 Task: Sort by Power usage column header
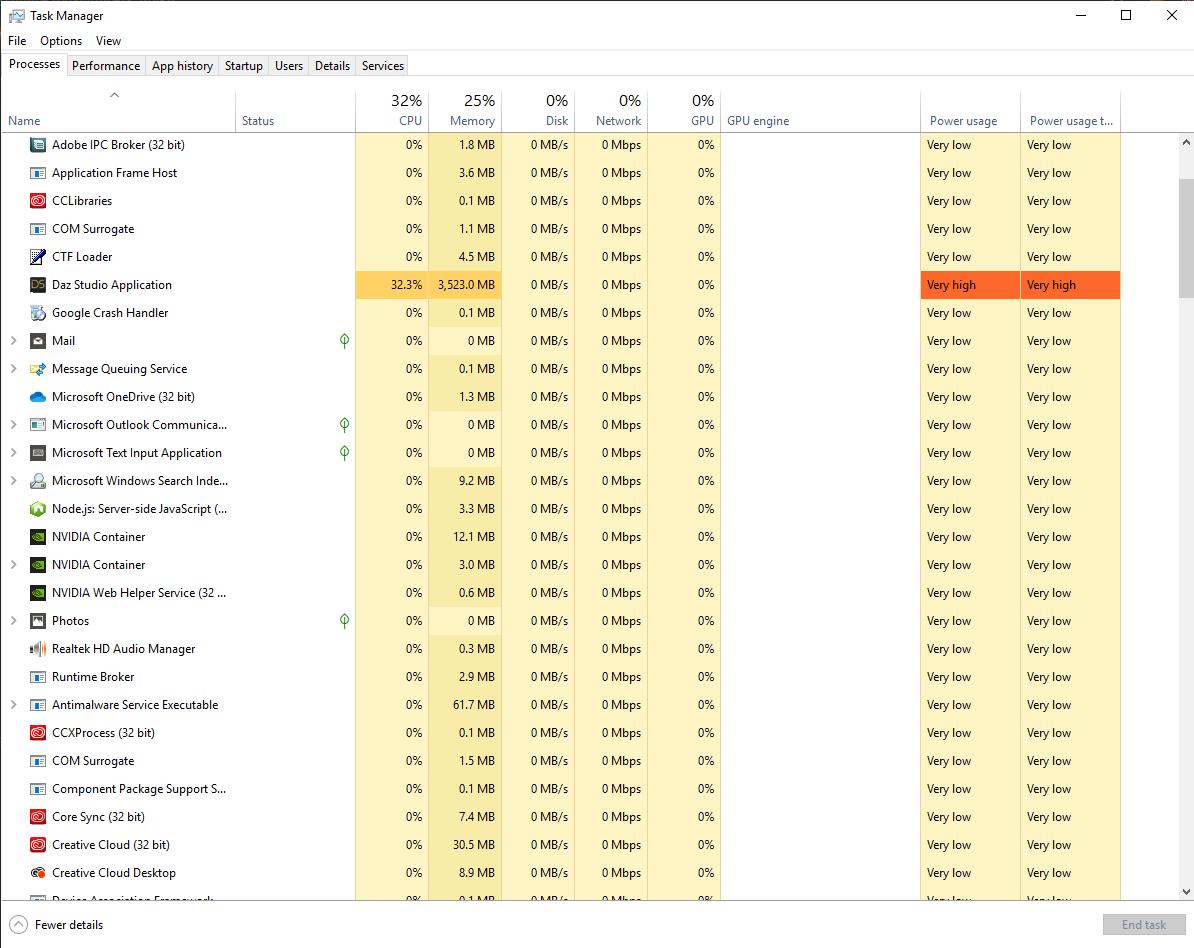(x=970, y=110)
